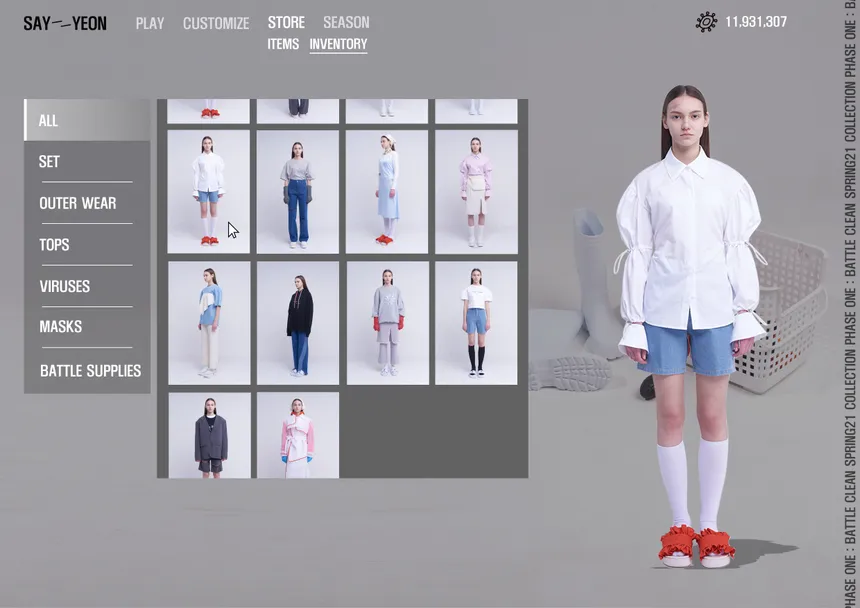The height and width of the screenshot is (608, 860).
Task: Select black hoodie with blue jeans outfit
Action: point(298,323)
